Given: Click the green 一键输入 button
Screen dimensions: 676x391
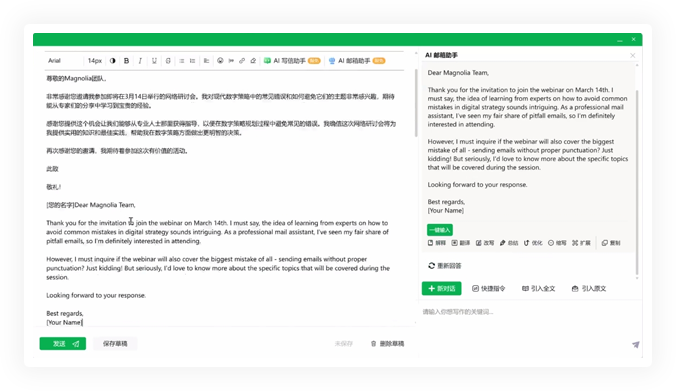Looking at the screenshot, I should click(440, 230).
